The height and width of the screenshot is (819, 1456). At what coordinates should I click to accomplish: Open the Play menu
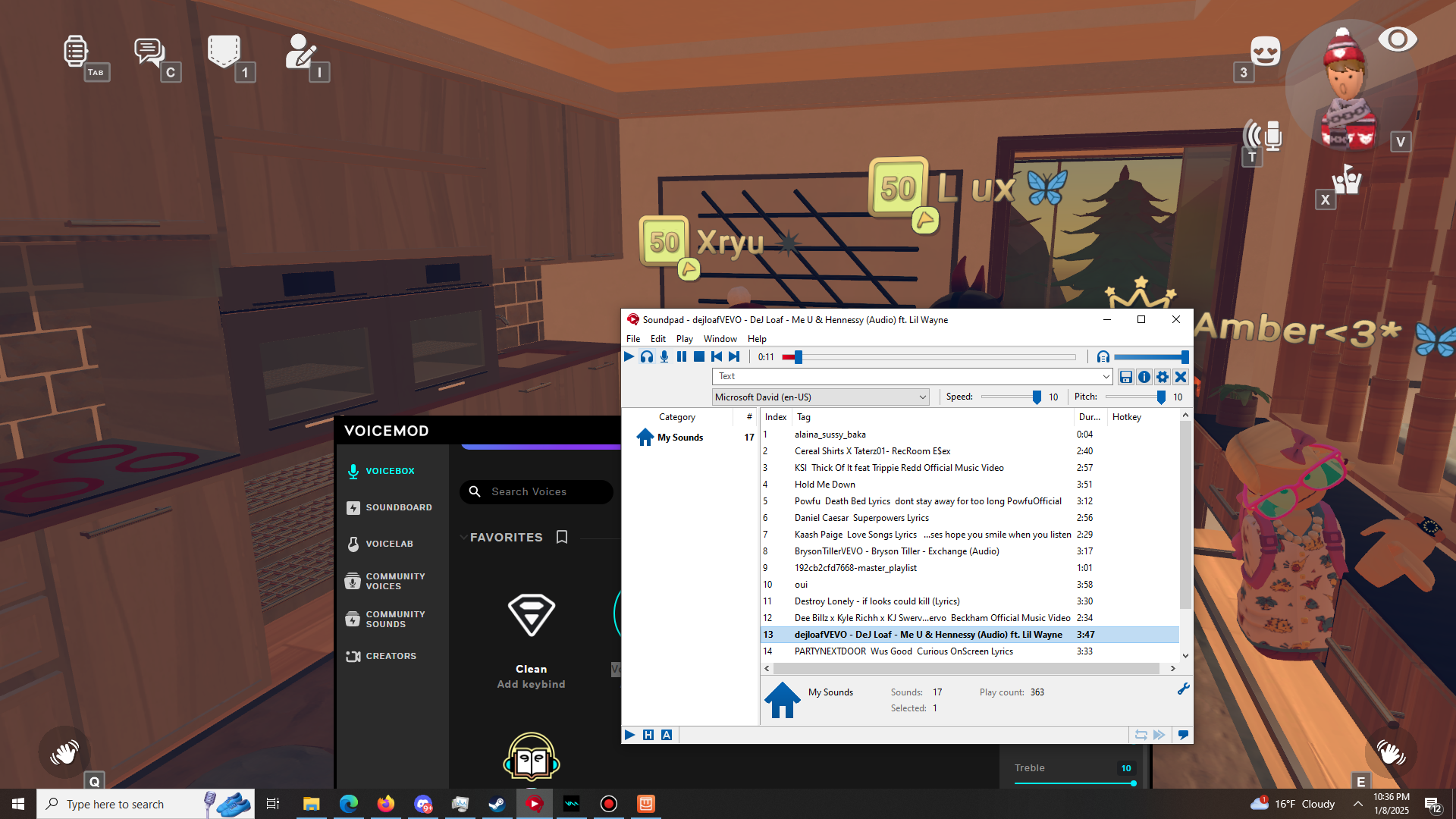(684, 339)
